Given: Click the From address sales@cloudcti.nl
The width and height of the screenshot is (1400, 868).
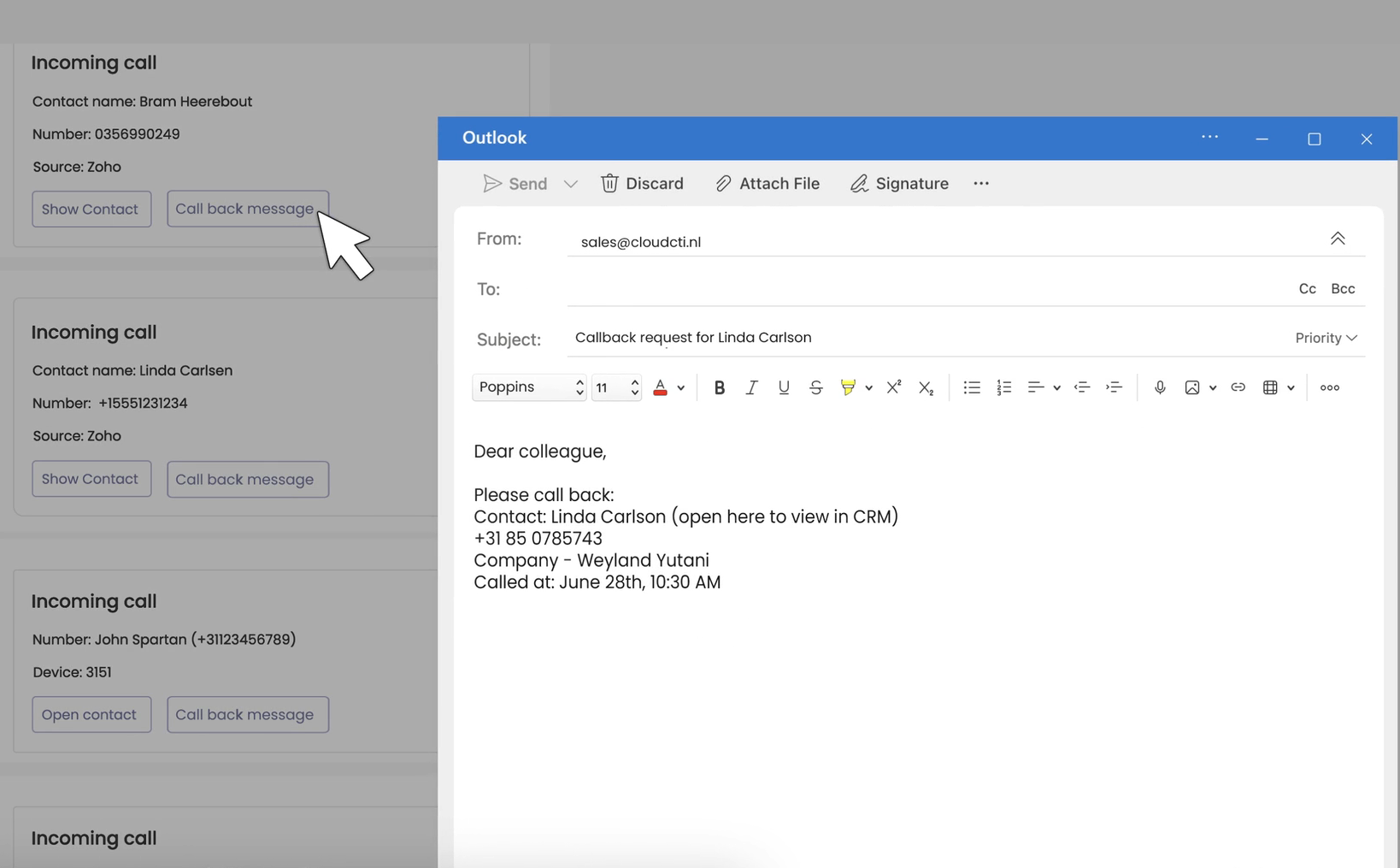Looking at the screenshot, I should click(641, 242).
